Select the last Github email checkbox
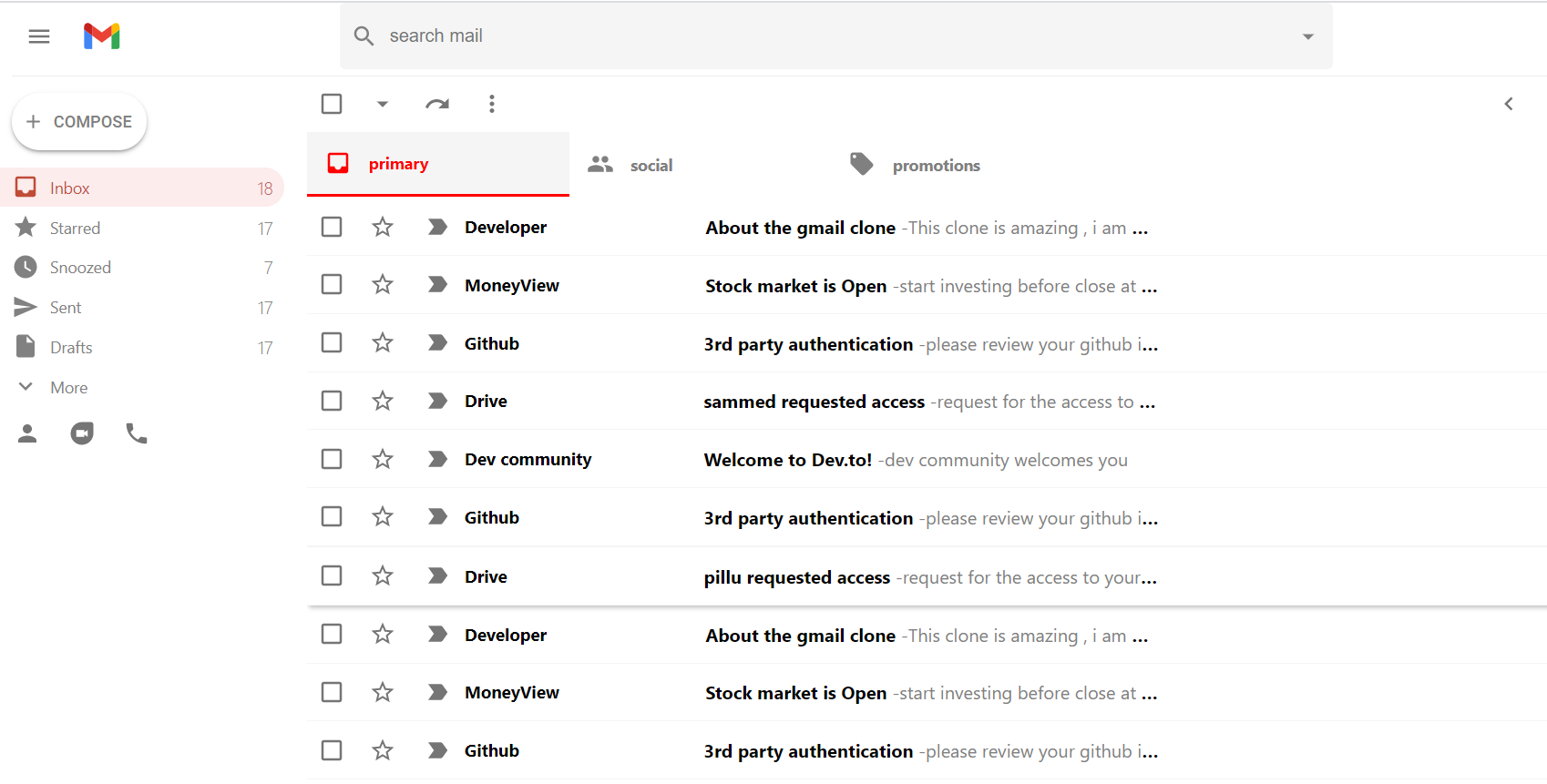This screenshot has height=784, width=1547. tap(332, 750)
